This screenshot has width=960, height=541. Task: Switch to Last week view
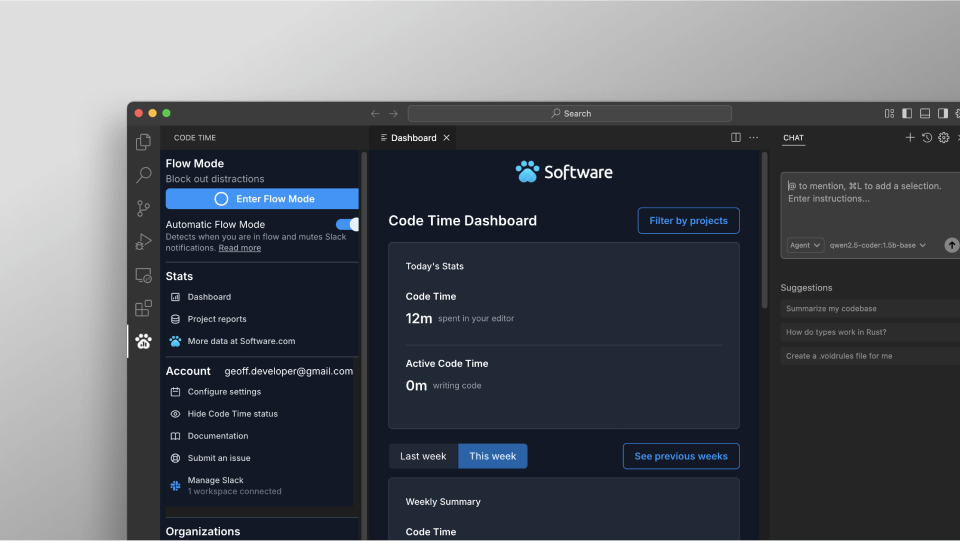pos(423,456)
